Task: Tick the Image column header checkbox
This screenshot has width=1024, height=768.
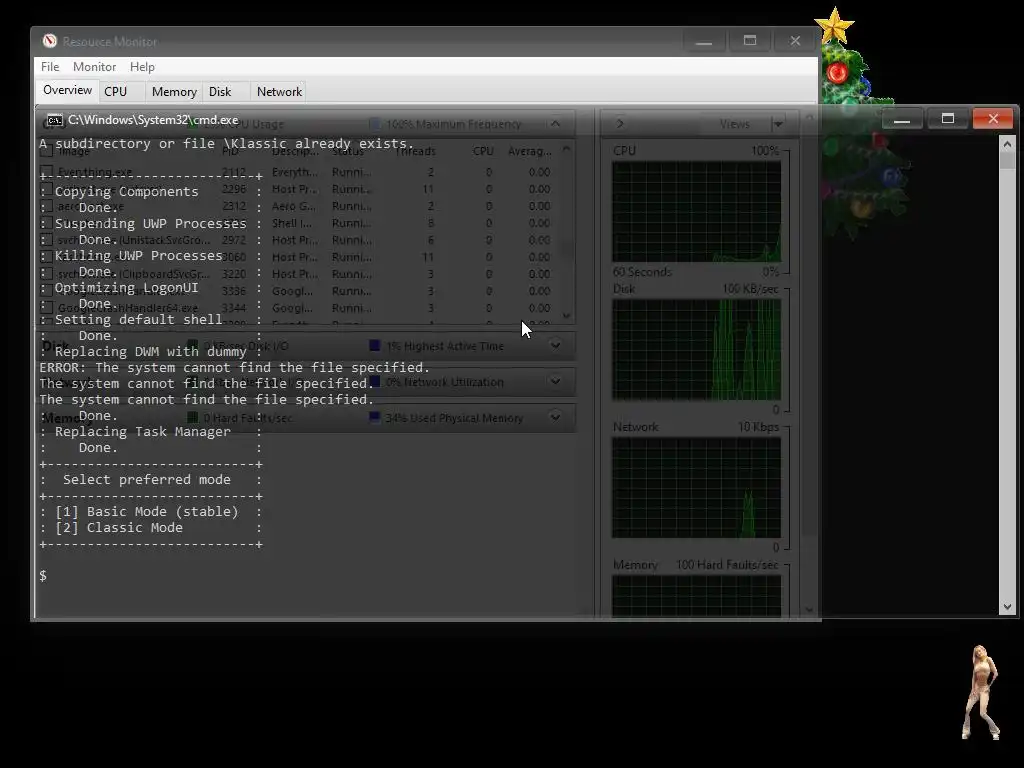Action: click(46, 152)
